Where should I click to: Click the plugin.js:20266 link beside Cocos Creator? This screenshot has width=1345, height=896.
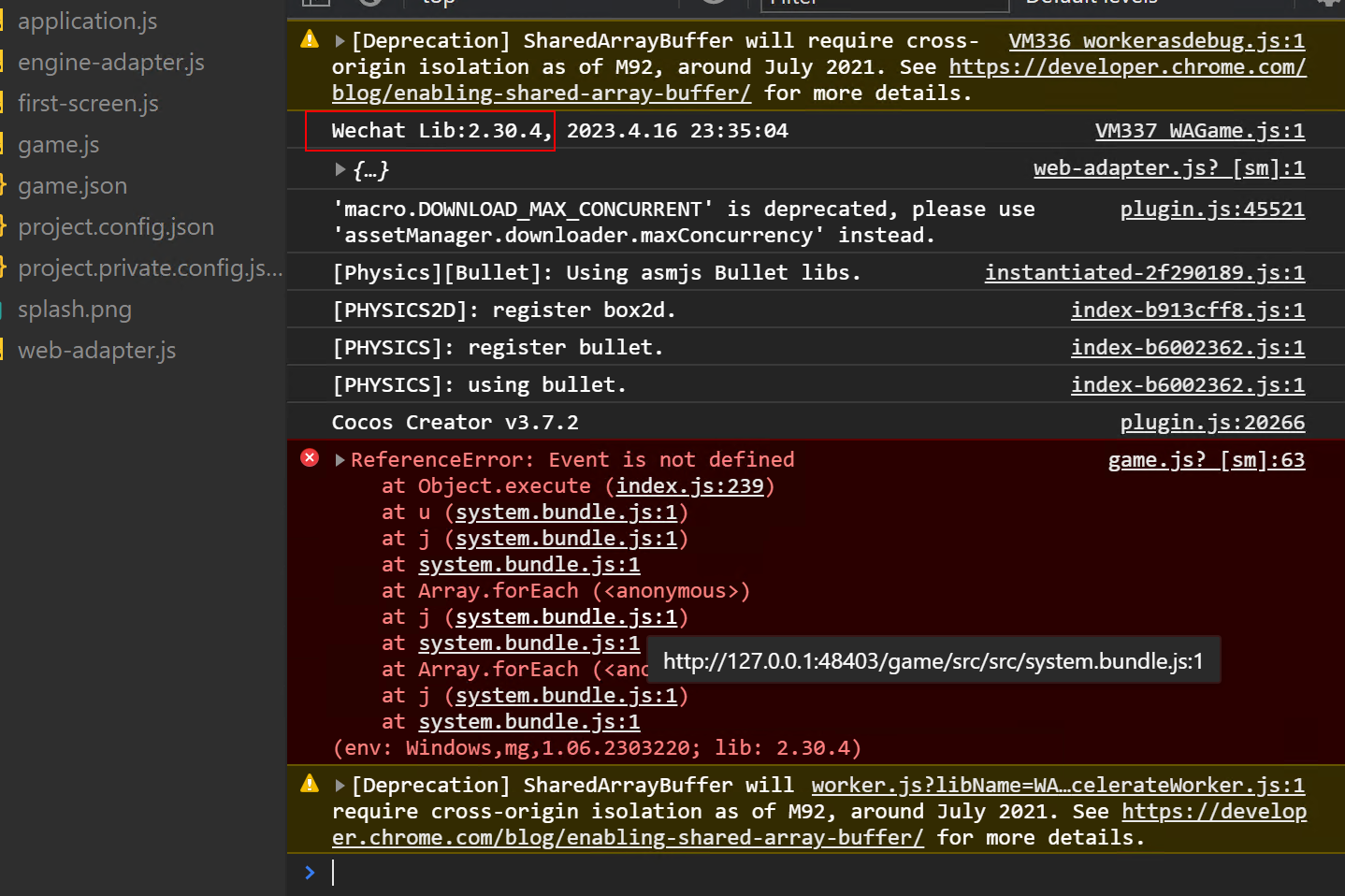coord(1212,423)
